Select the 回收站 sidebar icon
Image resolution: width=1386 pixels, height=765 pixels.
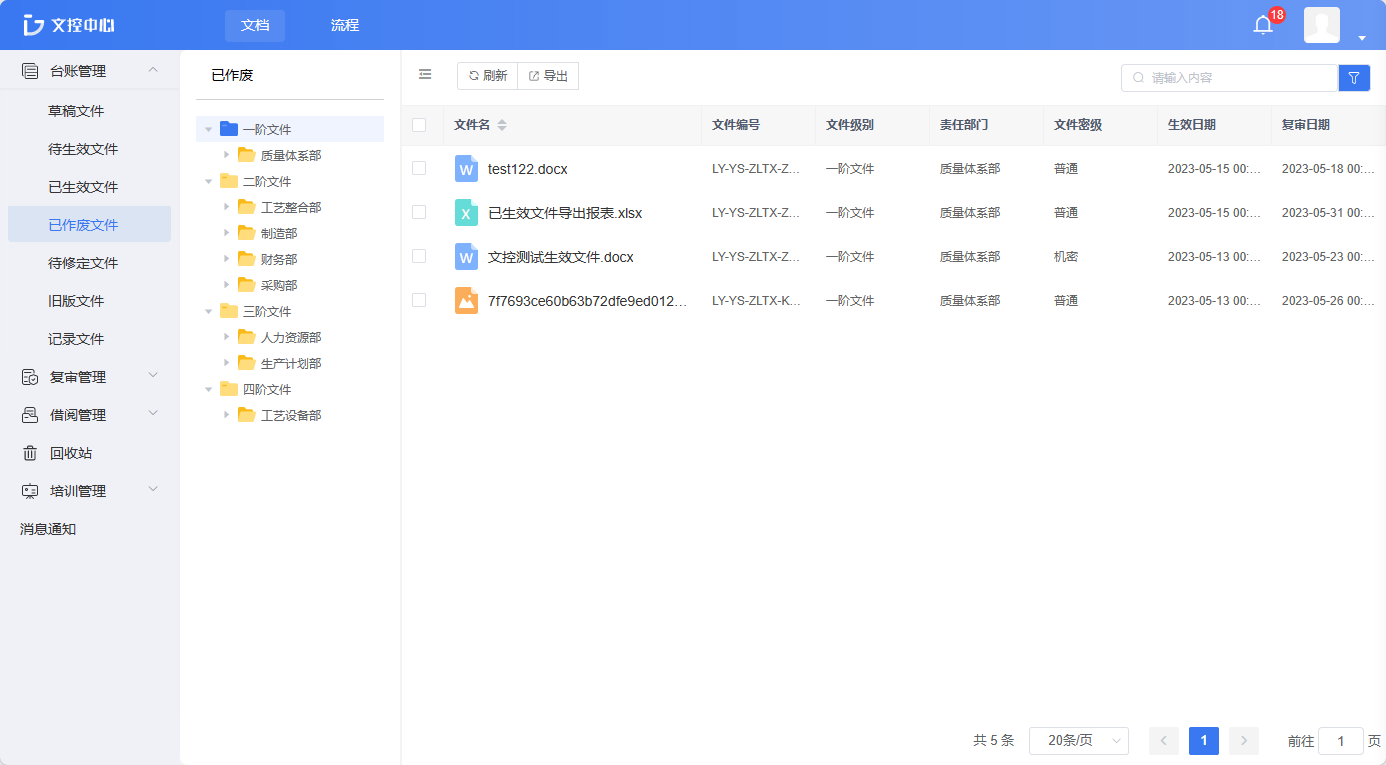coord(30,452)
